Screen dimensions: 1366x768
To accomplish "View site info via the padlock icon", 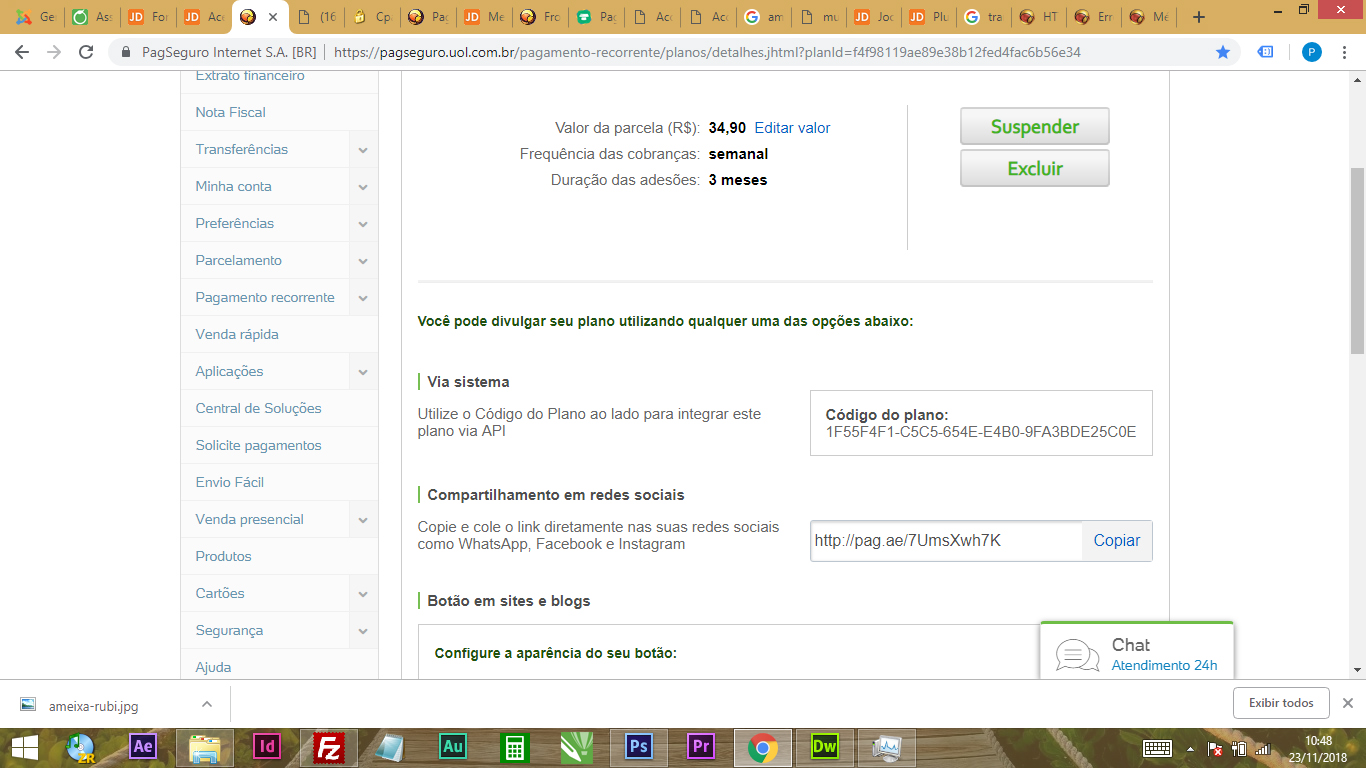I will 126,52.
